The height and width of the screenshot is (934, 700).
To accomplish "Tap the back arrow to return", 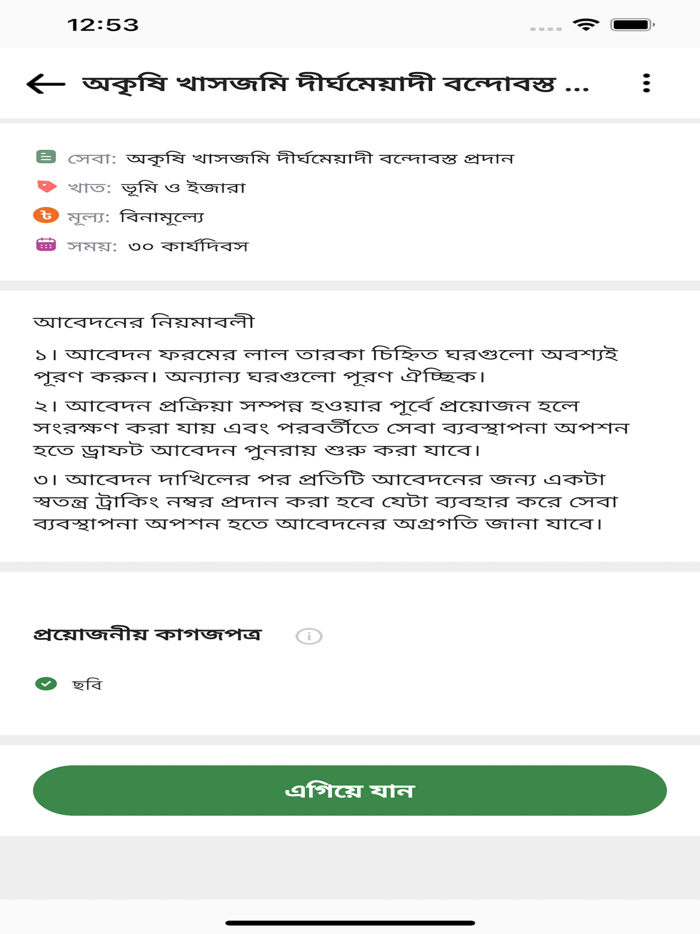I will (39, 84).
